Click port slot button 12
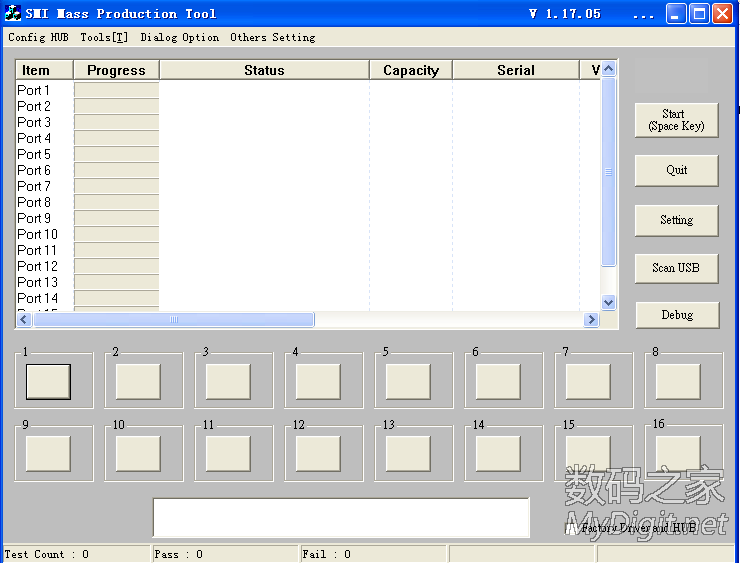The height and width of the screenshot is (563, 740). [x=318, y=454]
